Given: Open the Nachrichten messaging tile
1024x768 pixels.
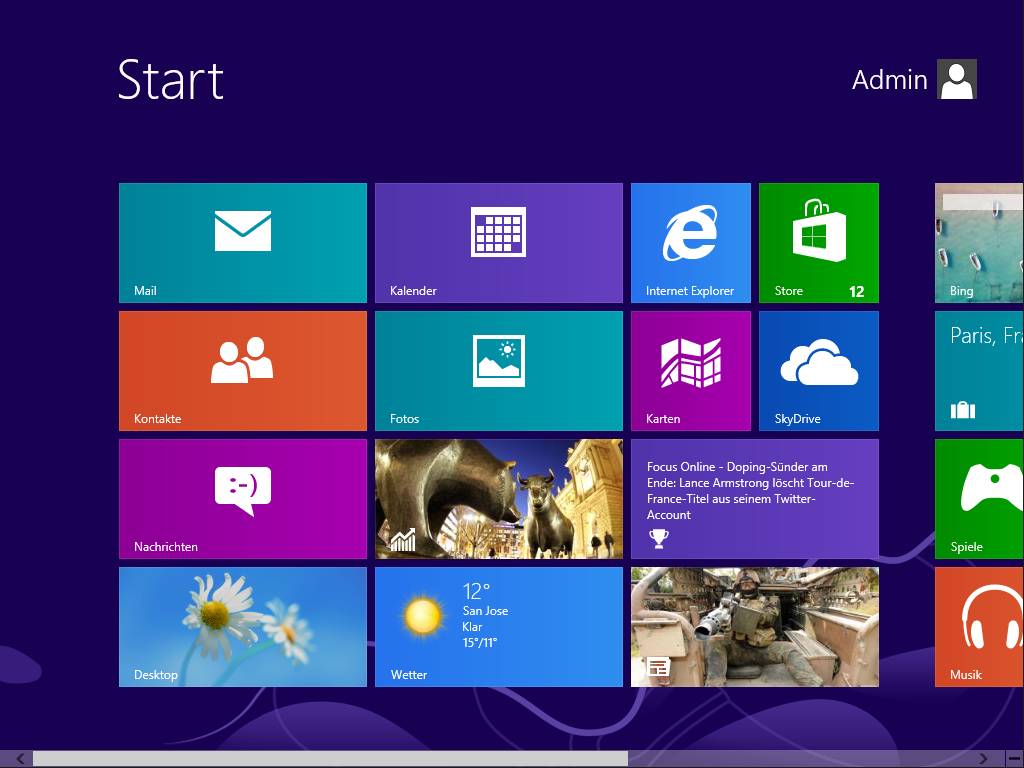Looking at the screenshot, I should [x=242, y=499].
